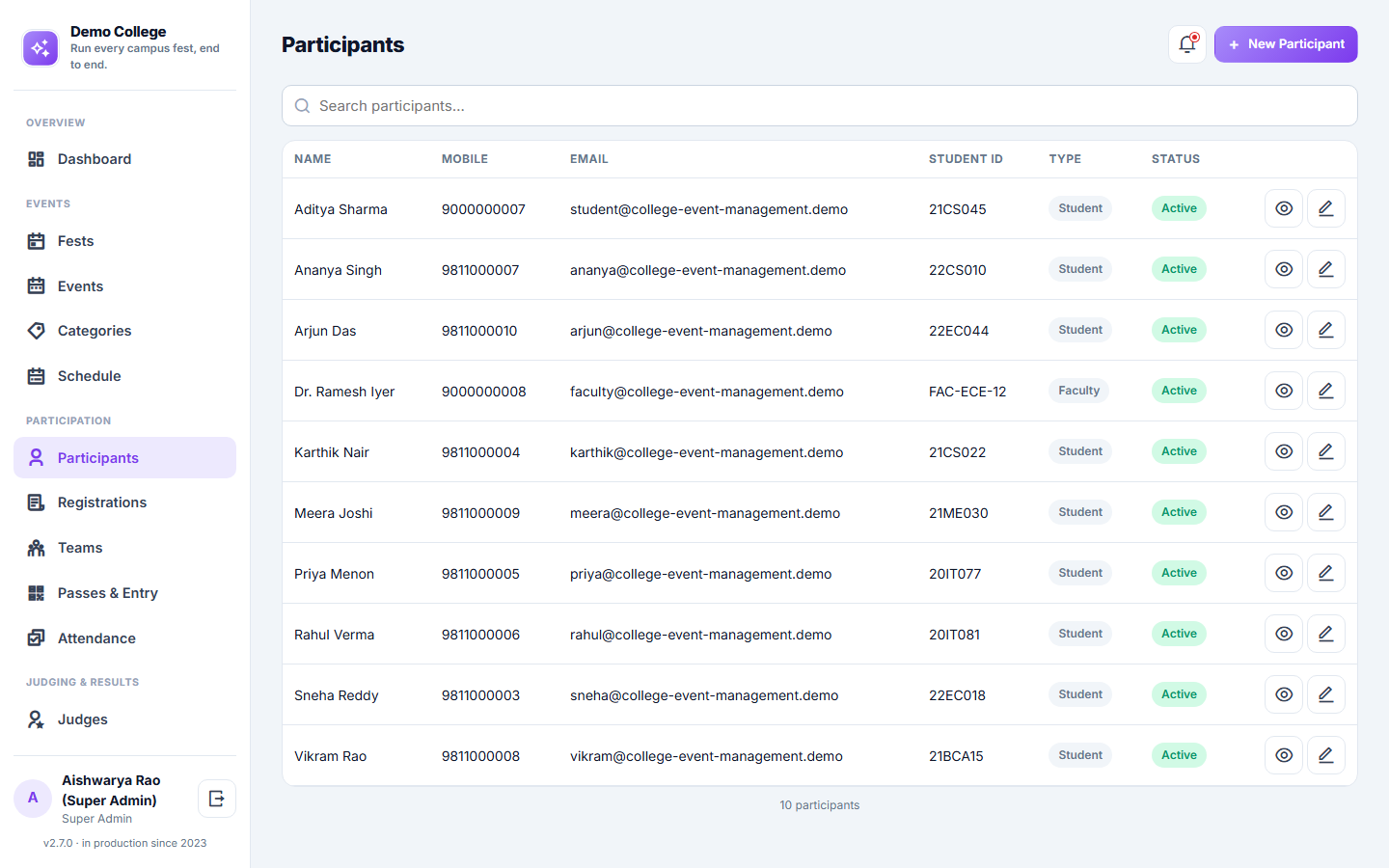1389x868 pixels.
Task: Edit Vikram Rao's record
Action: click(x=1326, y=755)
